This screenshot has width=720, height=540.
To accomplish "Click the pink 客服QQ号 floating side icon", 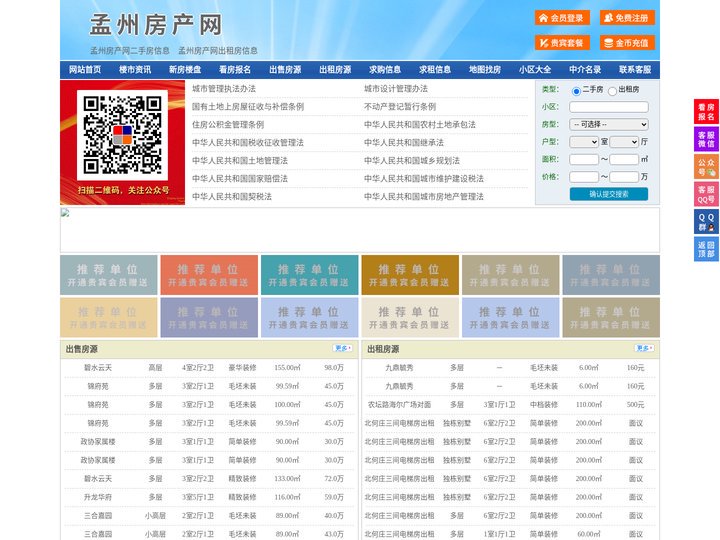I will [x=706, y=194].
